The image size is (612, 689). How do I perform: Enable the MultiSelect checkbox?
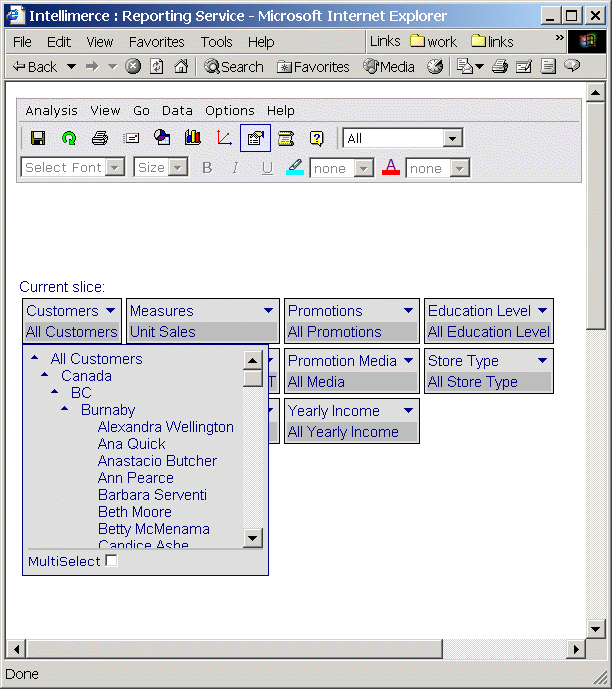112,561
